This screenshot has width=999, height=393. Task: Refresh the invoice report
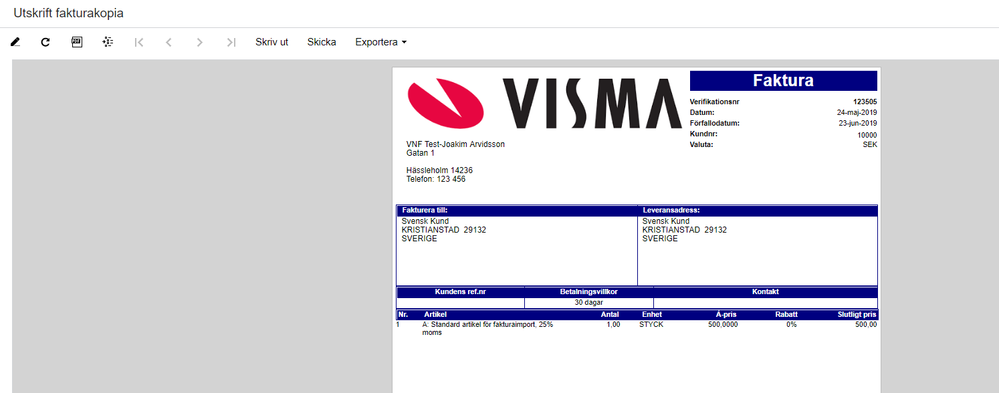(45, 43)
